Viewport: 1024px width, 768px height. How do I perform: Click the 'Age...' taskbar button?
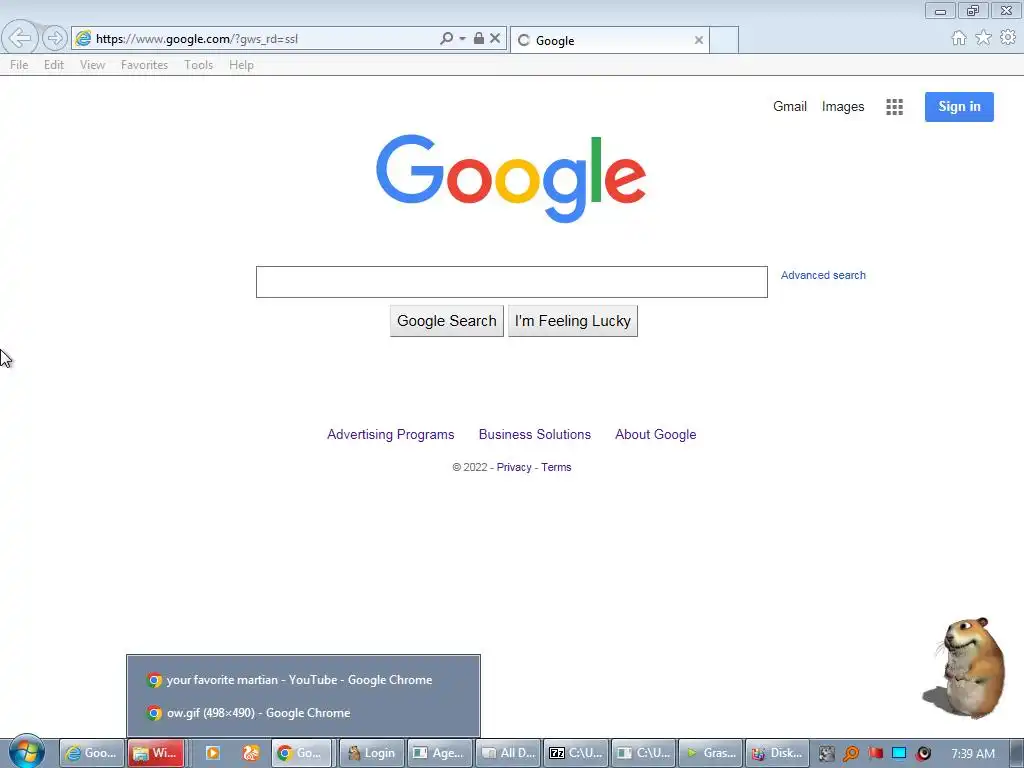tap(440, 753)
